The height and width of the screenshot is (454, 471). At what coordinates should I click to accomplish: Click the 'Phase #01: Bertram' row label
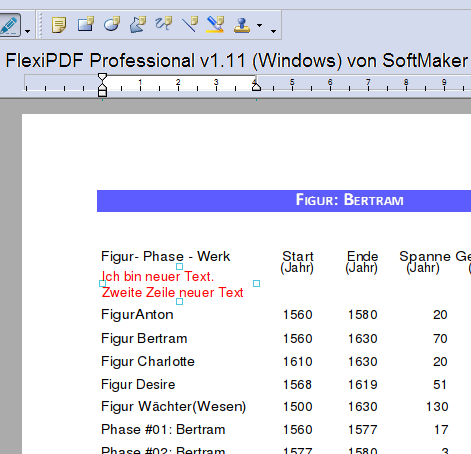point(163,430)
